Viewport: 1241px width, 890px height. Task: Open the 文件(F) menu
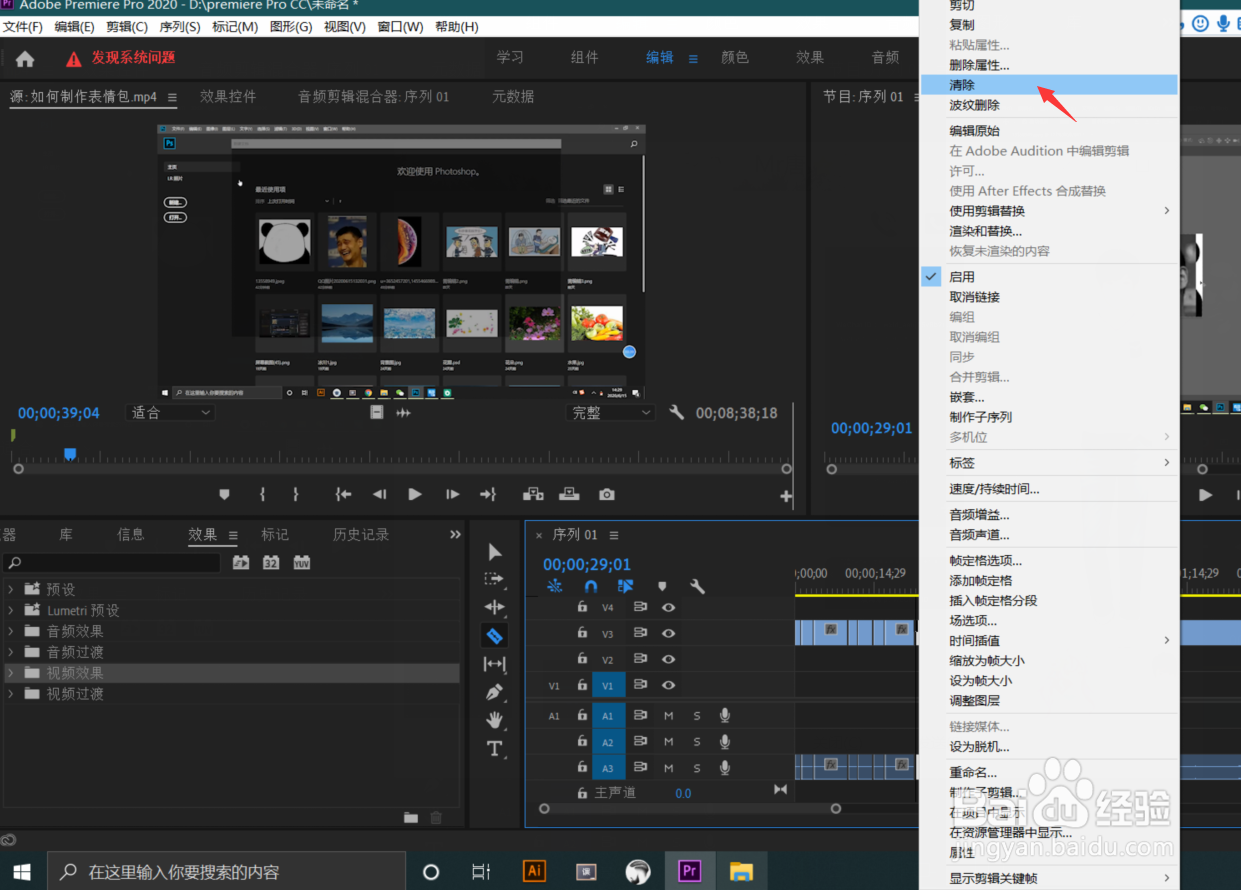(x=23, y=27)
